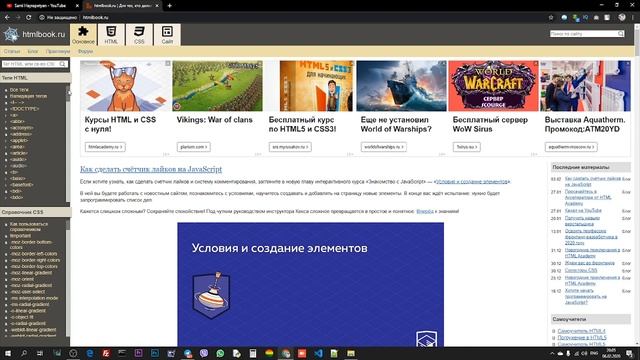Open a new browser tab
The image size is (640, 360).
(169, 6)
